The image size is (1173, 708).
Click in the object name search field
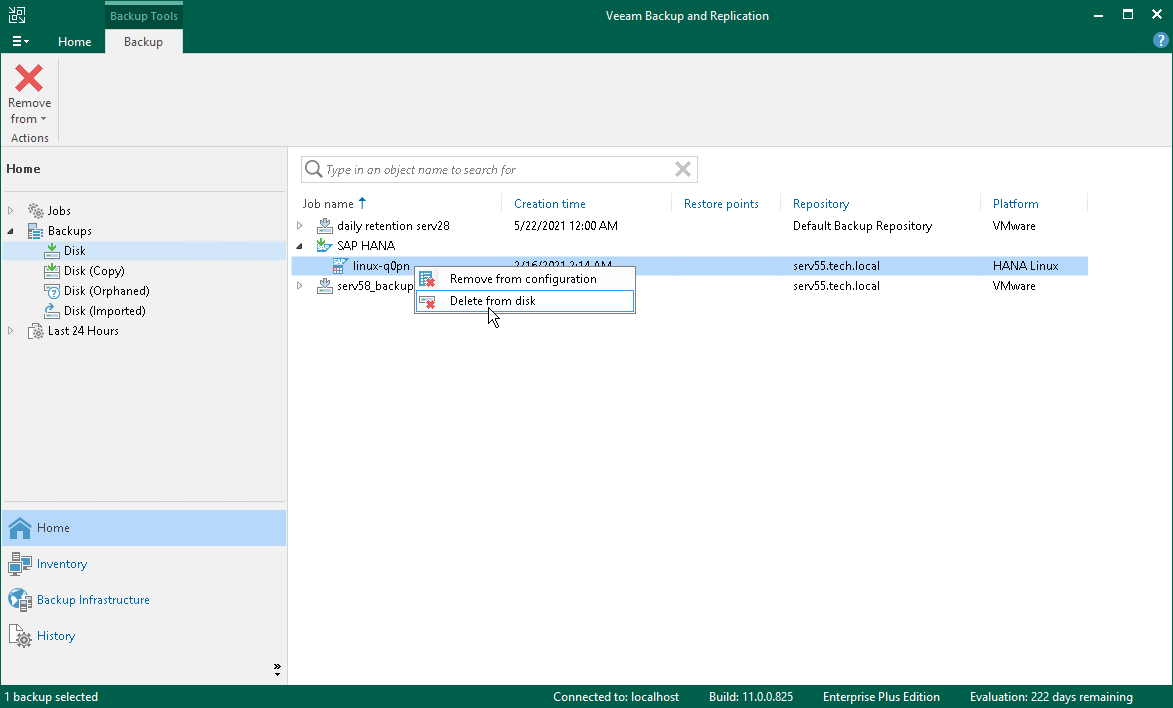(497, 170)
